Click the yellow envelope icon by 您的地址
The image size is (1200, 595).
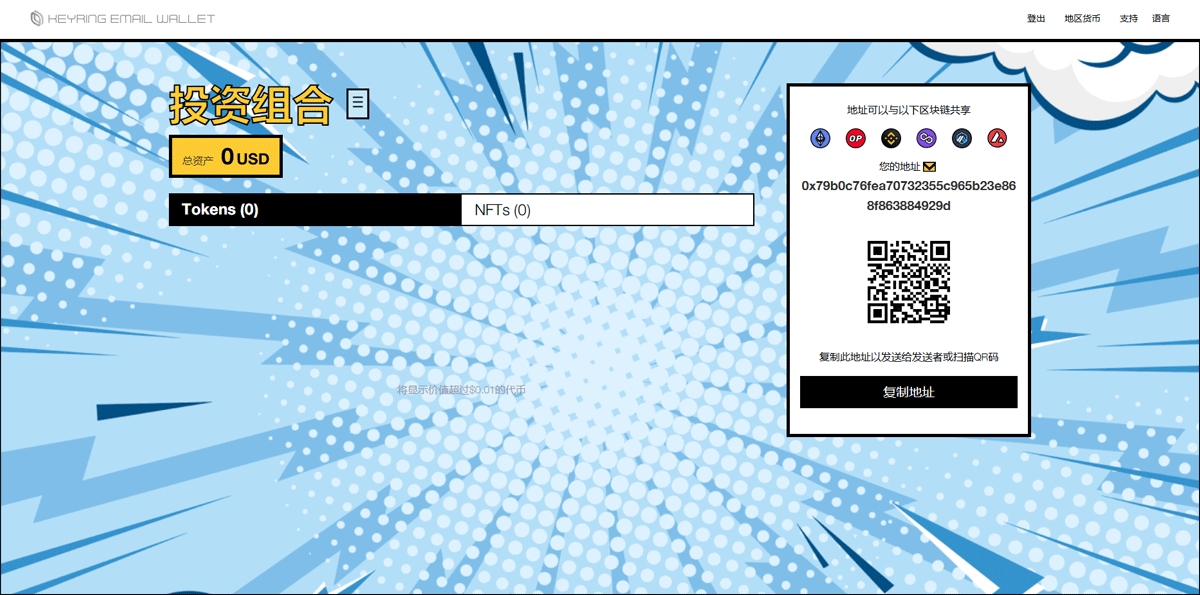pyautogui.click(x=929, y=166)
